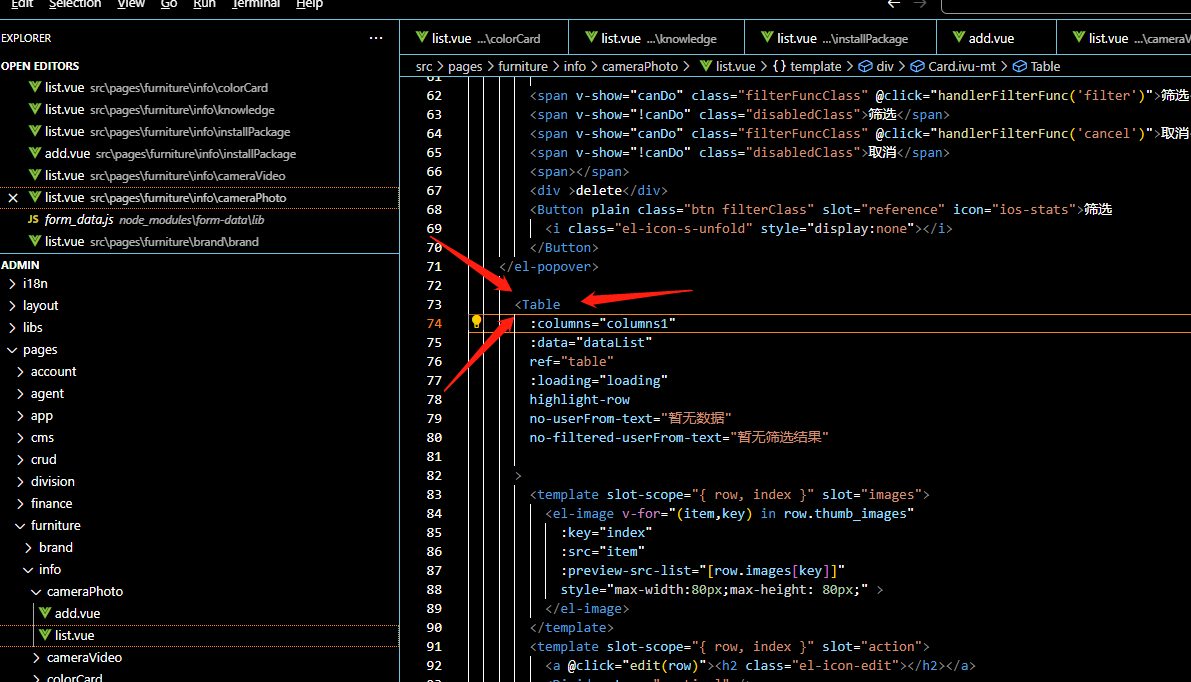Click the lightbulb code action icon
Viewport: 1191px width, 682px height.
477,322
